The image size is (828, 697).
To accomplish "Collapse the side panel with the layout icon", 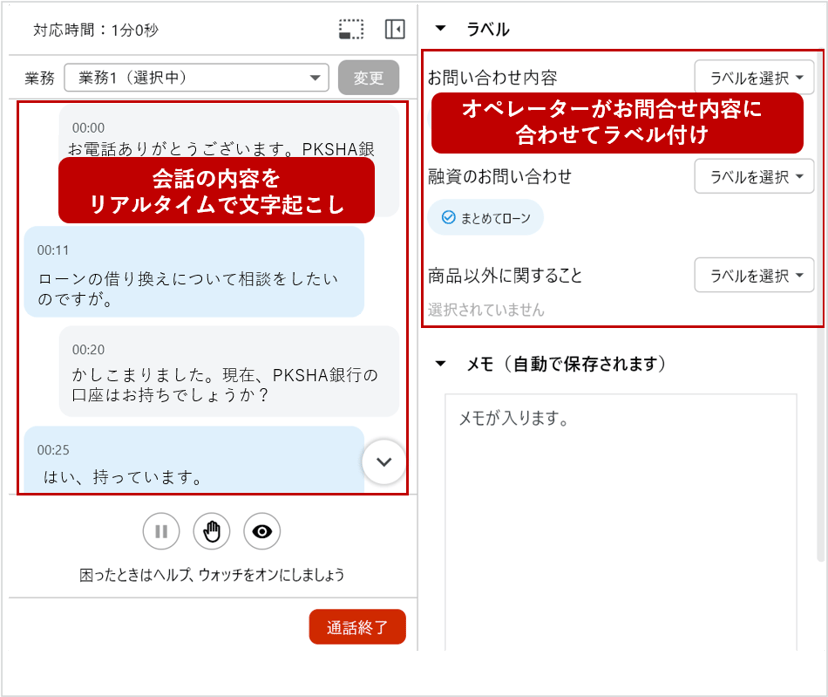I will coord(394,30).
